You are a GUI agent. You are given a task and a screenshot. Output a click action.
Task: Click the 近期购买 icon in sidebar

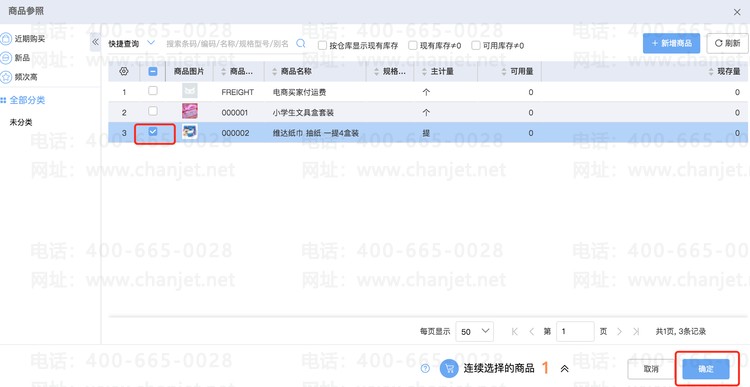coord(6,39)
